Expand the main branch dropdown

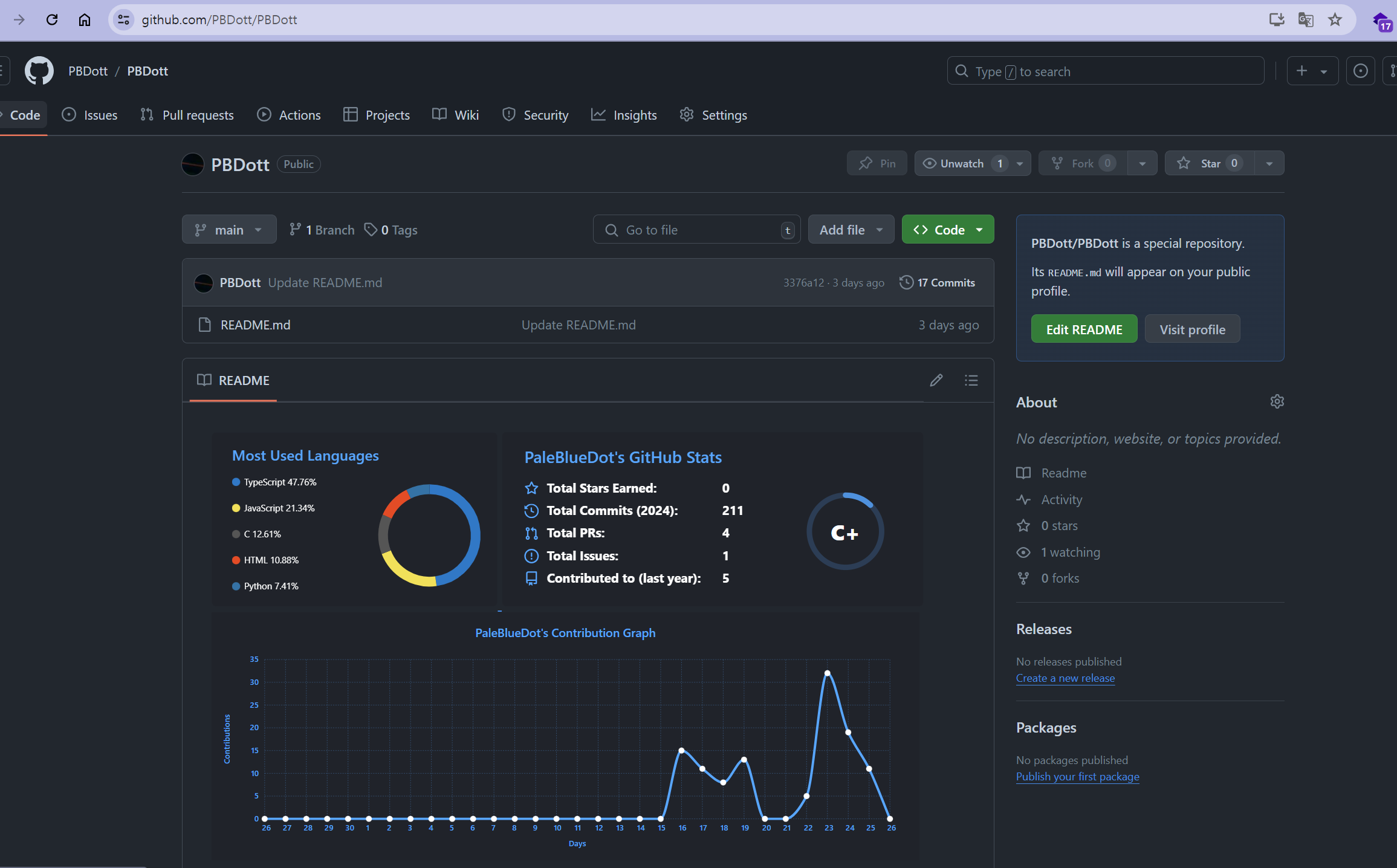pos(229,230)
